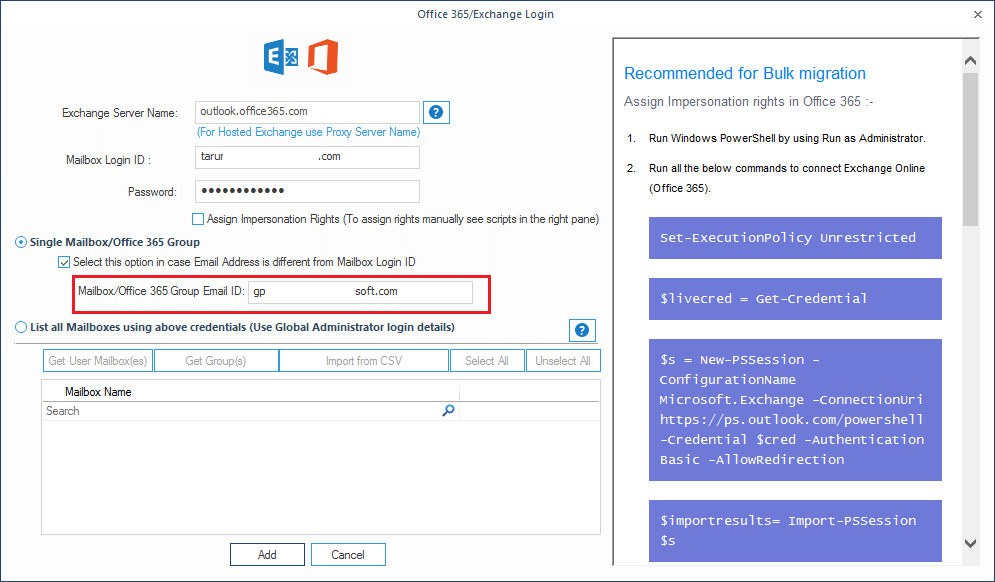Click the Exchange Server Name field
The width and height of the screenshot is (995, 582).
[307, 112]
